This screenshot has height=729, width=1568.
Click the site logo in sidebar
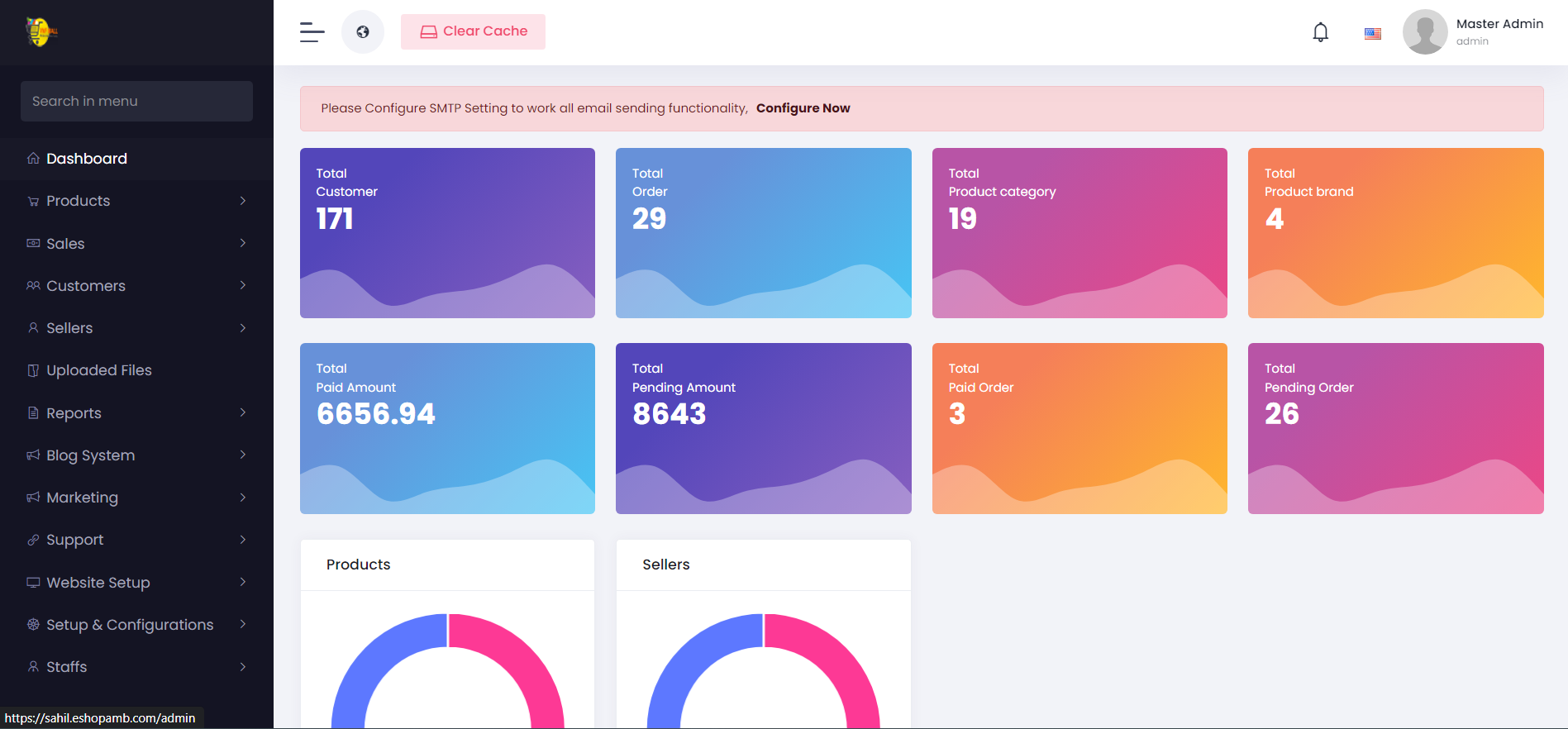coord(41,32)
